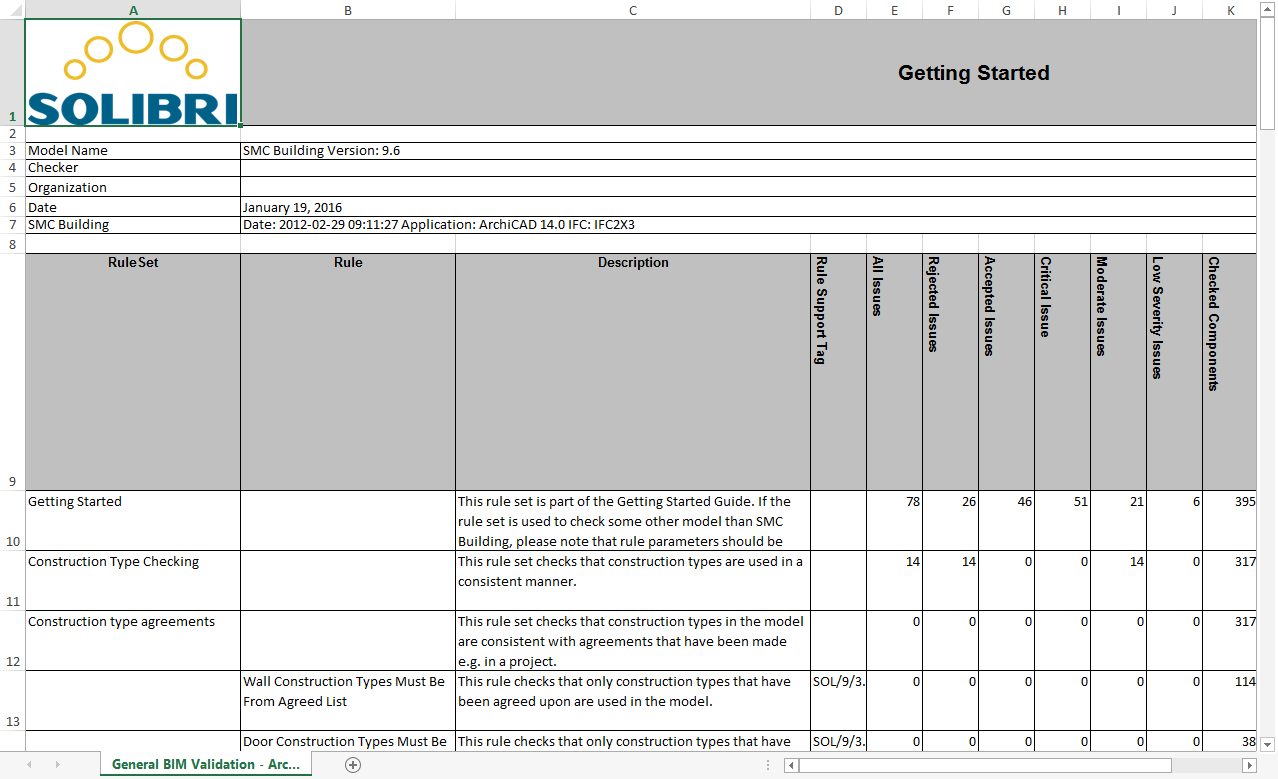Image resolution: width=1278 pixels, height=779 pixels.
Task: Click the horizontal scrollbar right arrow
Action: point(1248,765)
